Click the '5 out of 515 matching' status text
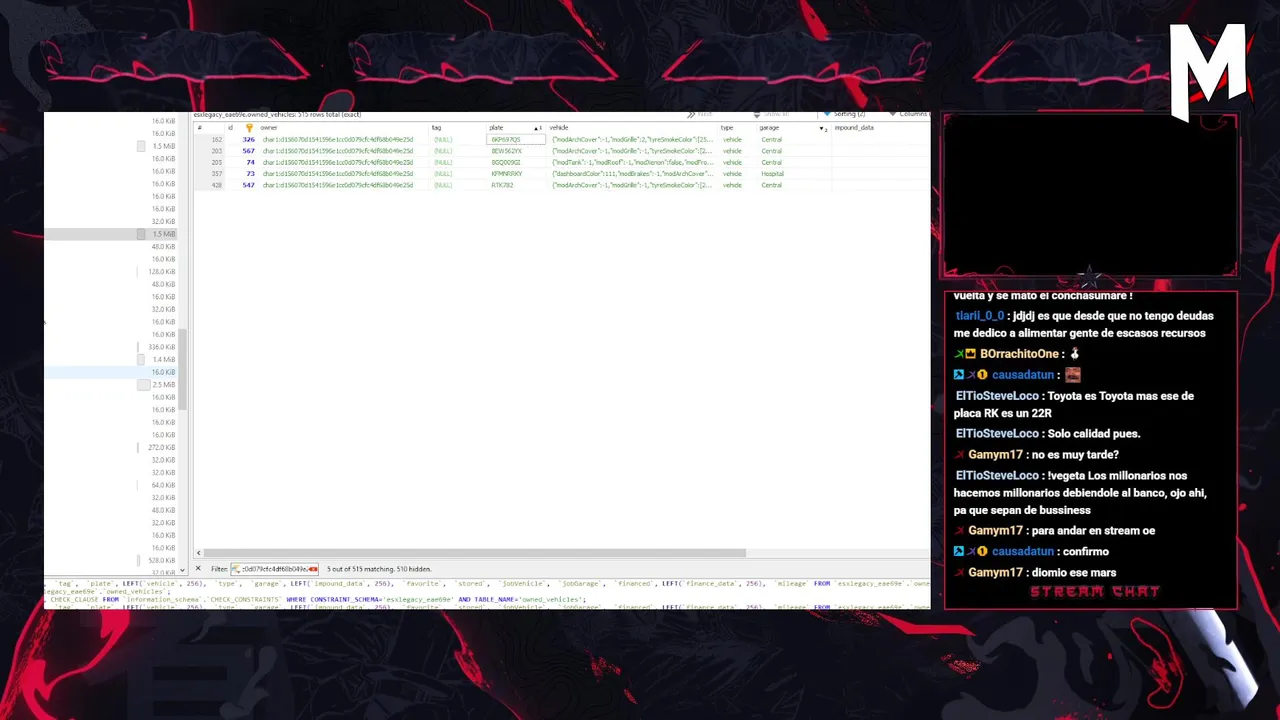 pyautogui.click(x=378, y=569)
